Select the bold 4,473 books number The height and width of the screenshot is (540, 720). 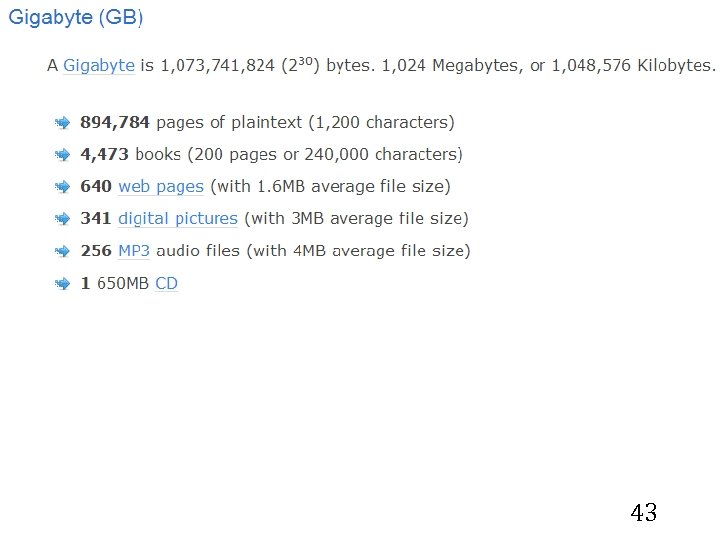tap(105, 155)
